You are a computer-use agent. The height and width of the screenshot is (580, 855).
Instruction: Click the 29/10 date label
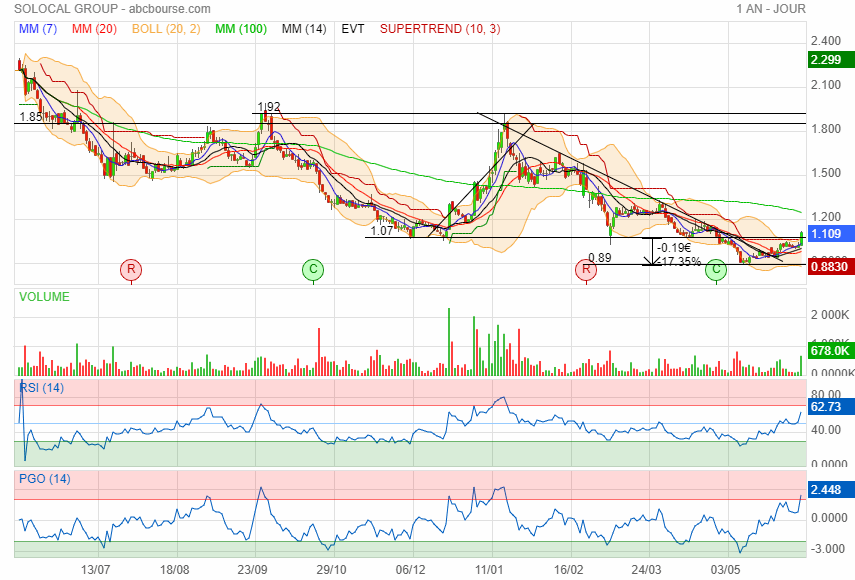pyautogui.click(x=332, y=570)
